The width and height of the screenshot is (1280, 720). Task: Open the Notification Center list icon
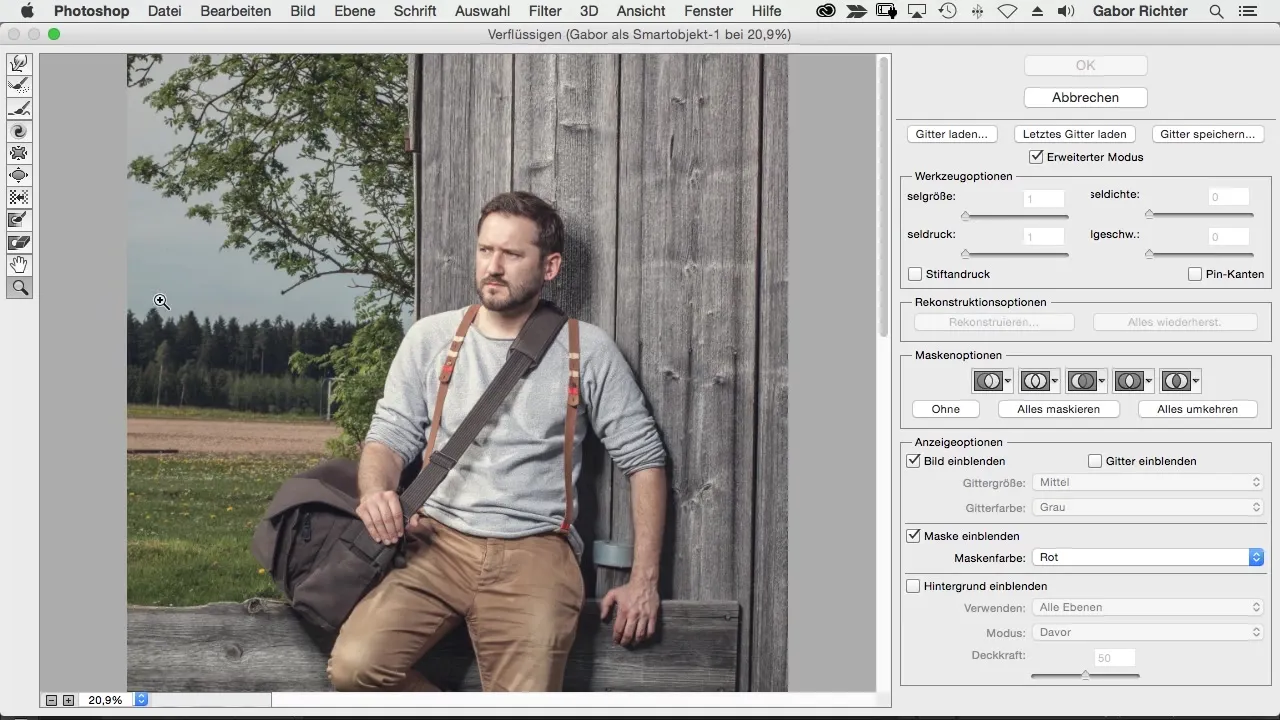[1246, 12]
